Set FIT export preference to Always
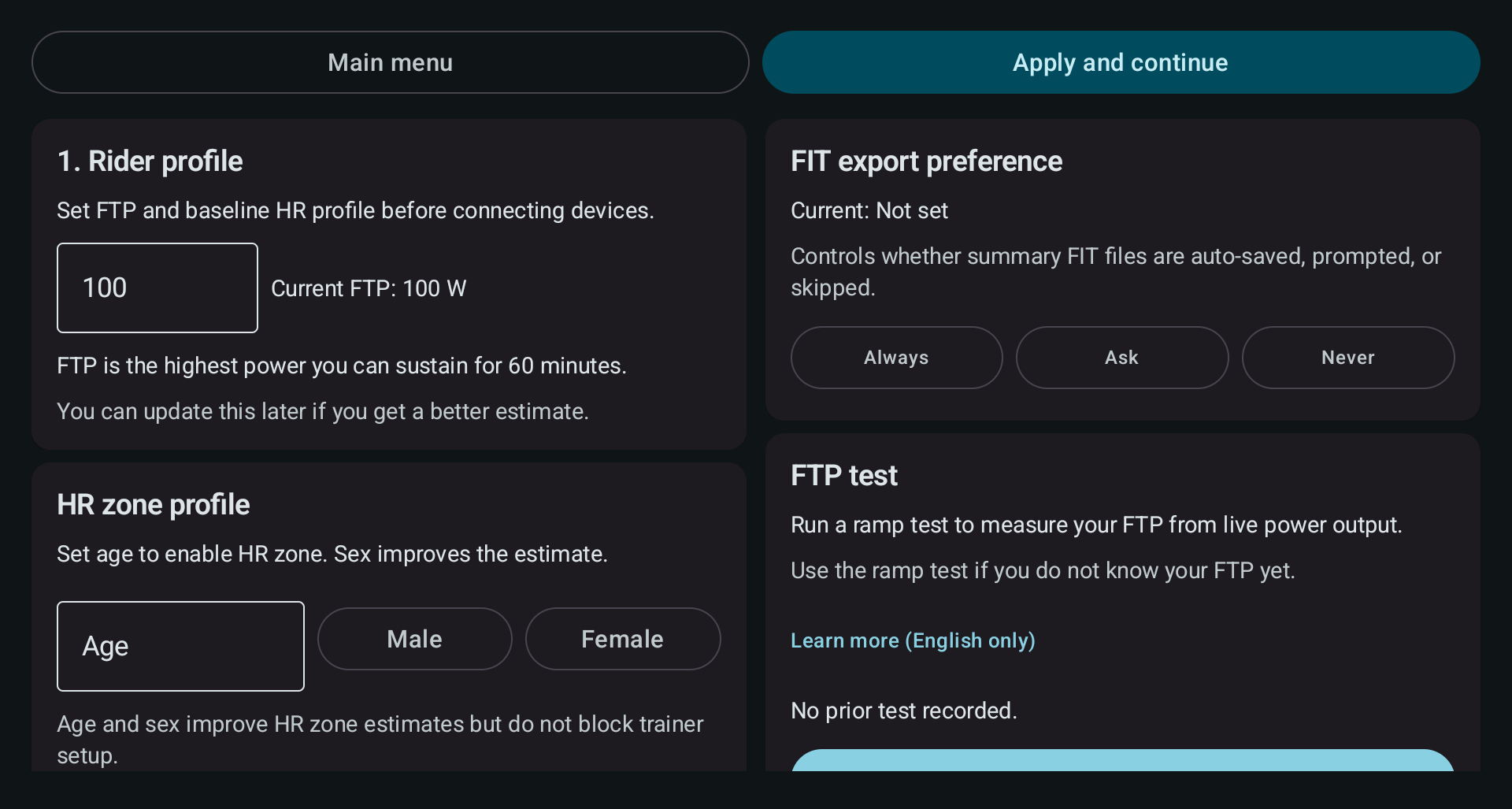The image size is (1512, 809). click(896, 358)
